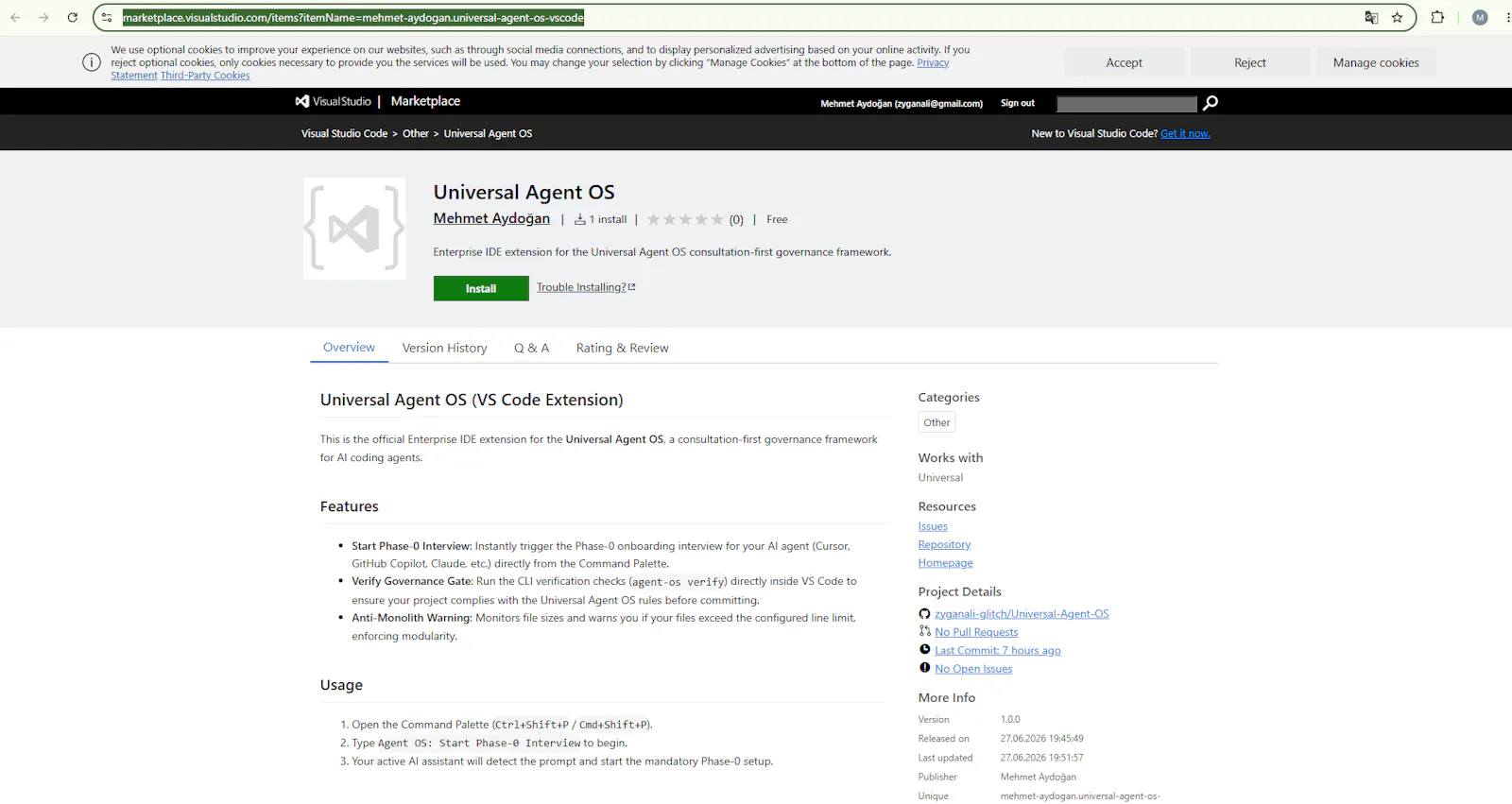Click the cookie notice info icon
This screenshot has width=1512, height=804.
pyautogui.click(x=92, y=62)
